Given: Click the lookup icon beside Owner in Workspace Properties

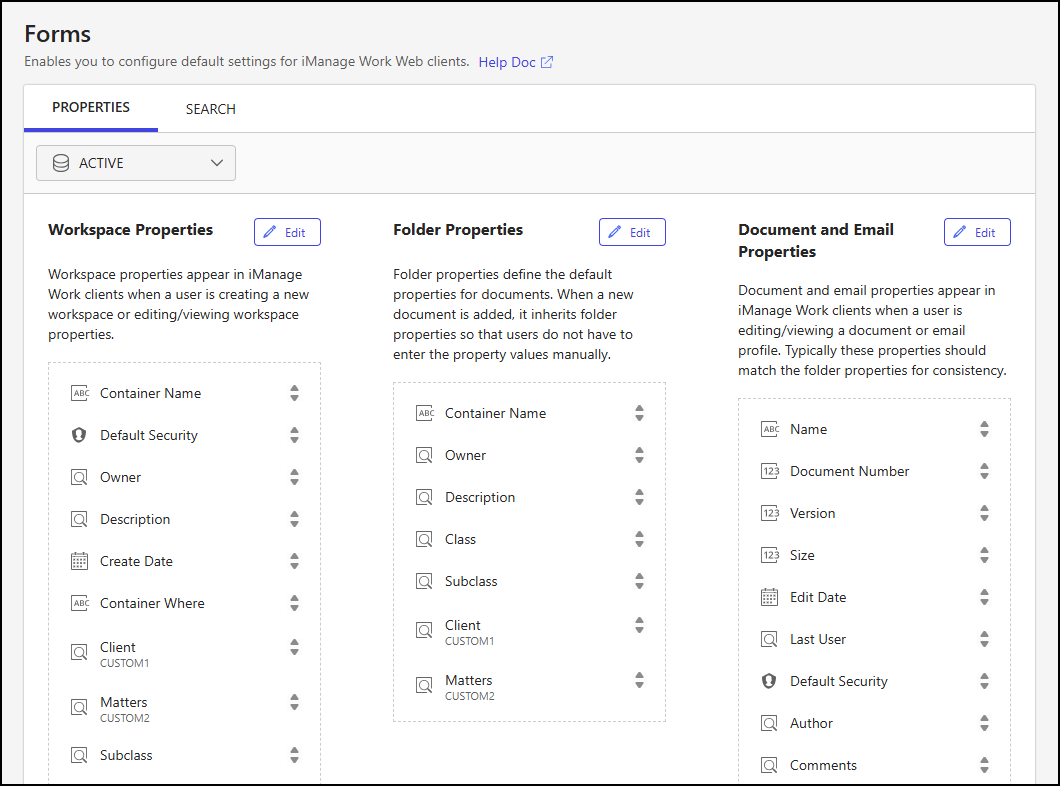Looking at the screenshot, I should (x=79, y=477).
